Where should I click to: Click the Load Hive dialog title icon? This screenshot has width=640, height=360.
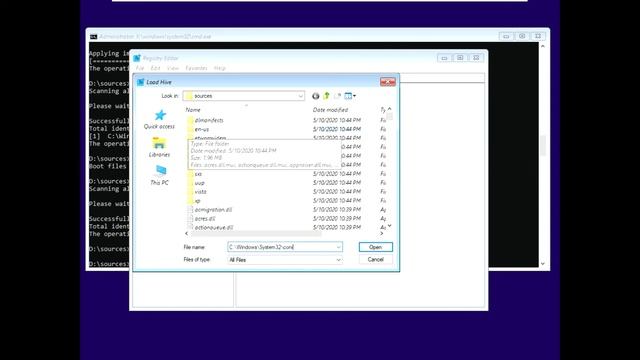(x=140, y=82)
